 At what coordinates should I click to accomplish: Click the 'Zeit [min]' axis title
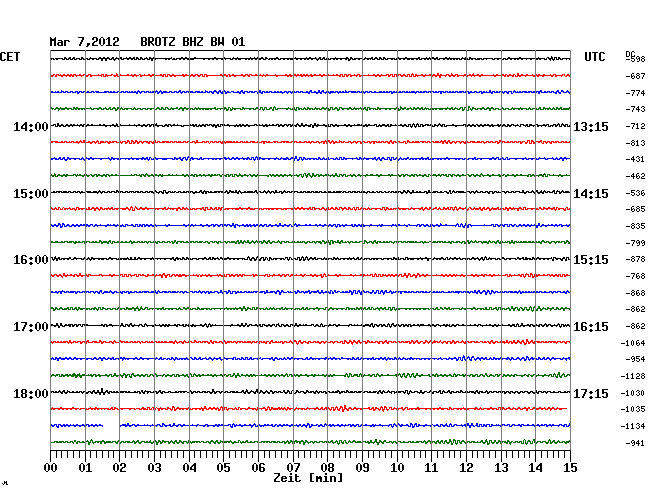tap(309, 480)
